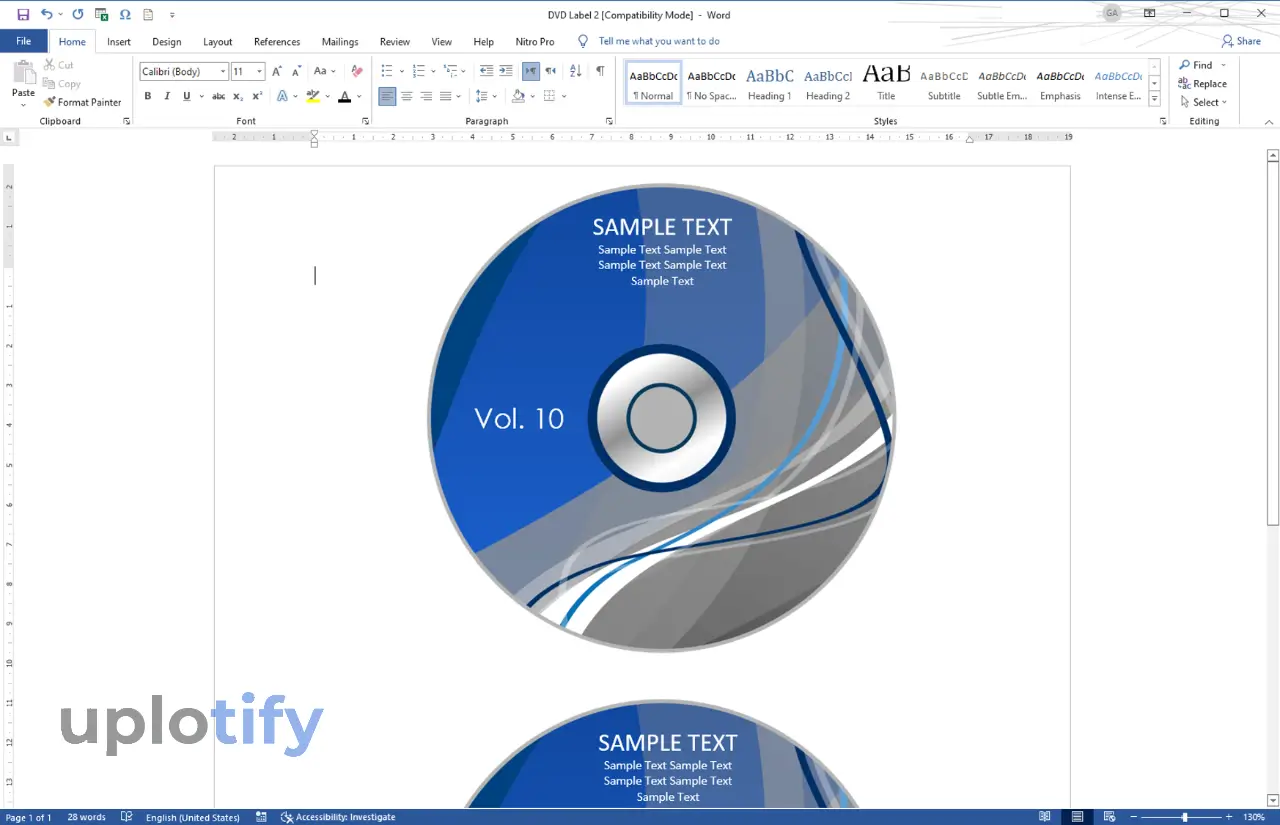Open the font name Calibri (Body) dropdown
Viewport: 1280px width, 825px height.
point(223,71)
